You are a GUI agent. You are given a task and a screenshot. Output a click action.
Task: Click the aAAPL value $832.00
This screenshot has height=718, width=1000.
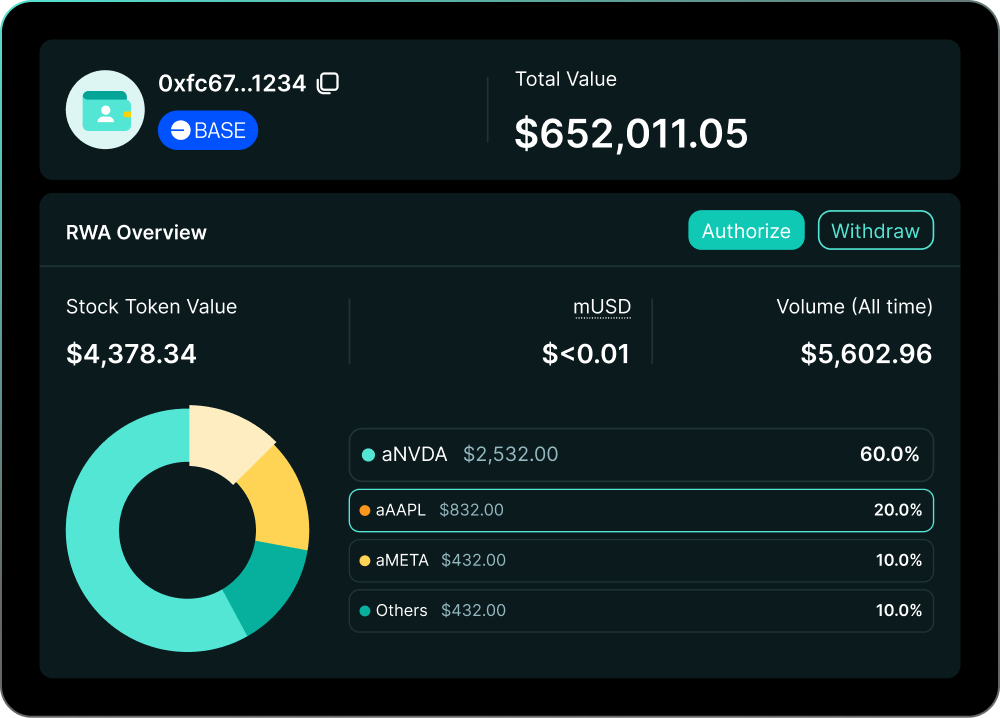click(x=471, y=510)
